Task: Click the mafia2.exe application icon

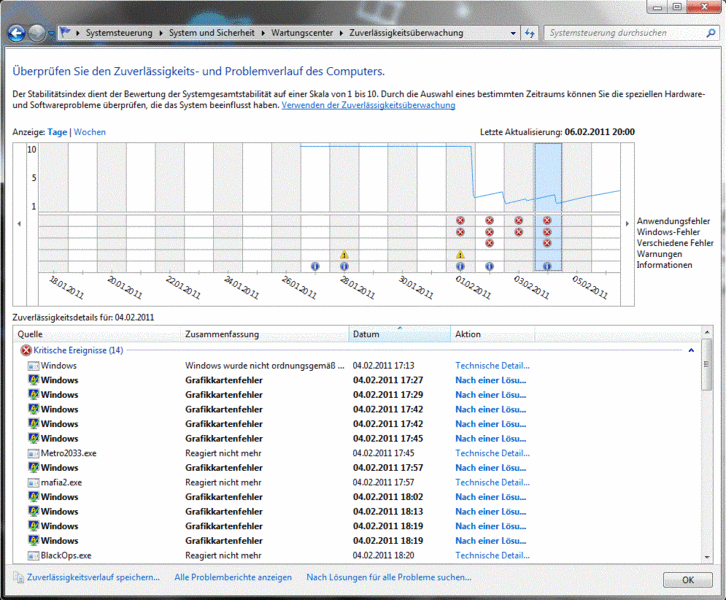Action: [33, 482]
